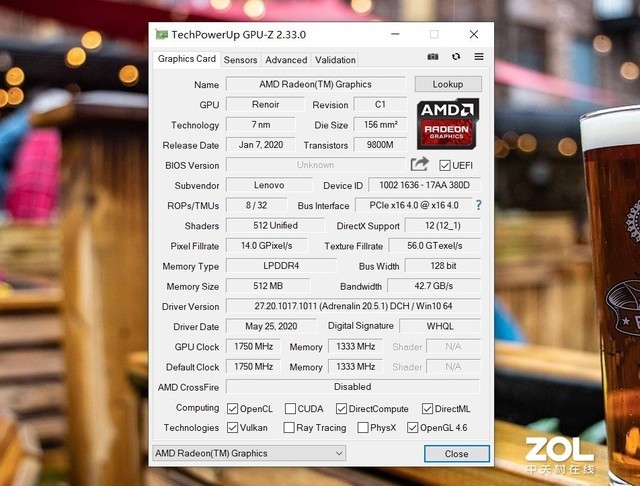Click the AMD Radeon Graphics logo
This screenshot has width=640, height=486.
[x=448, y=124]
